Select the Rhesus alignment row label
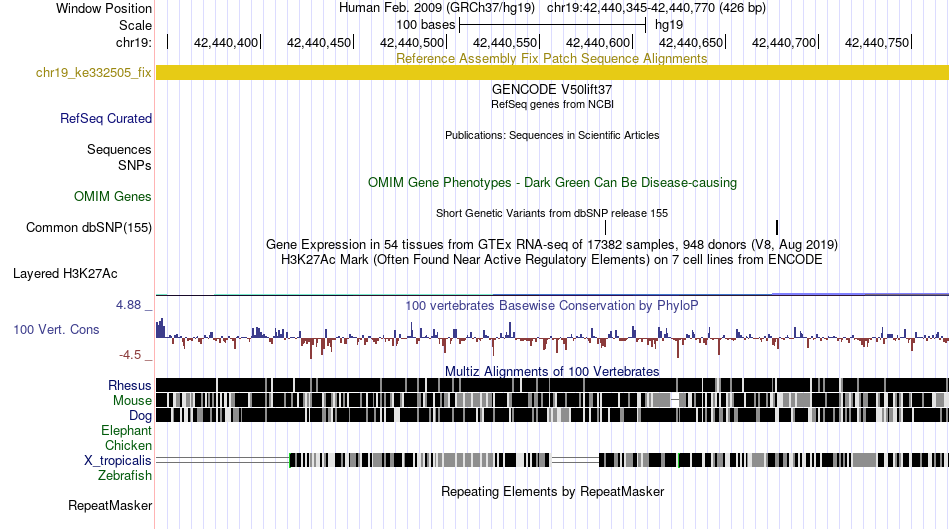This screenshot has width=950, height=529. (x=130, y=385)
